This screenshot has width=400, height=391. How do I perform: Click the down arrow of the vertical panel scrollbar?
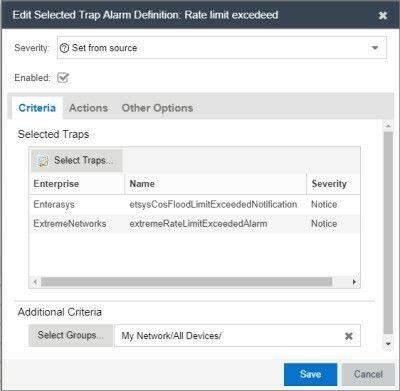click(388, 344)
